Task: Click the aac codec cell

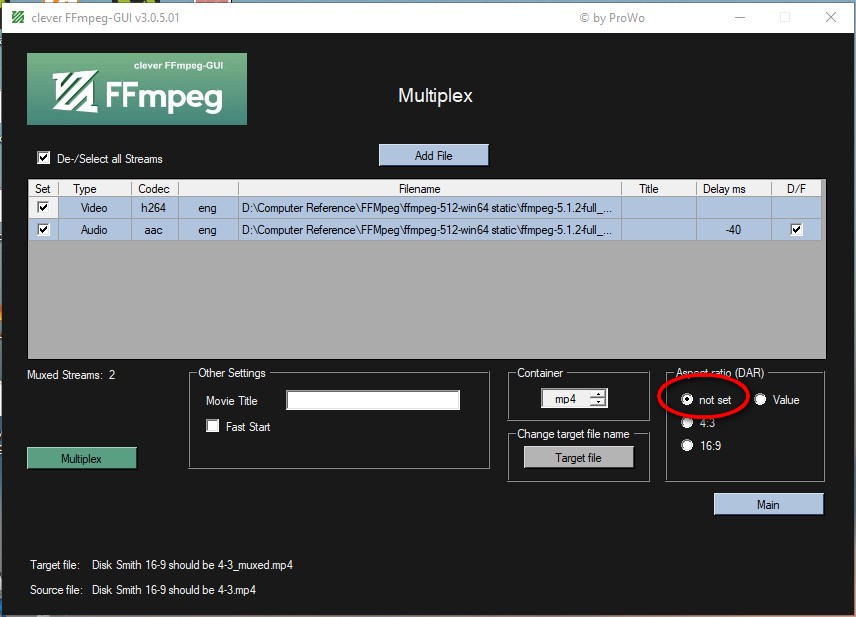Action: click(x=154, y=230)
